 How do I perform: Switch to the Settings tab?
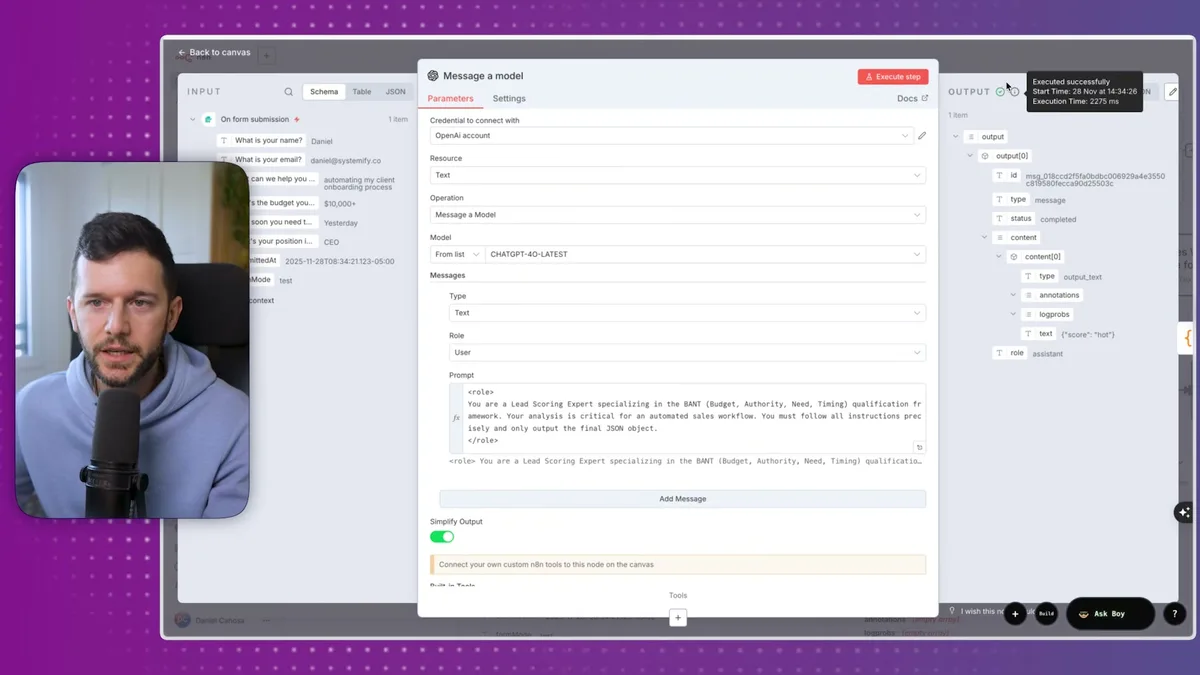(x=509, y=98)
